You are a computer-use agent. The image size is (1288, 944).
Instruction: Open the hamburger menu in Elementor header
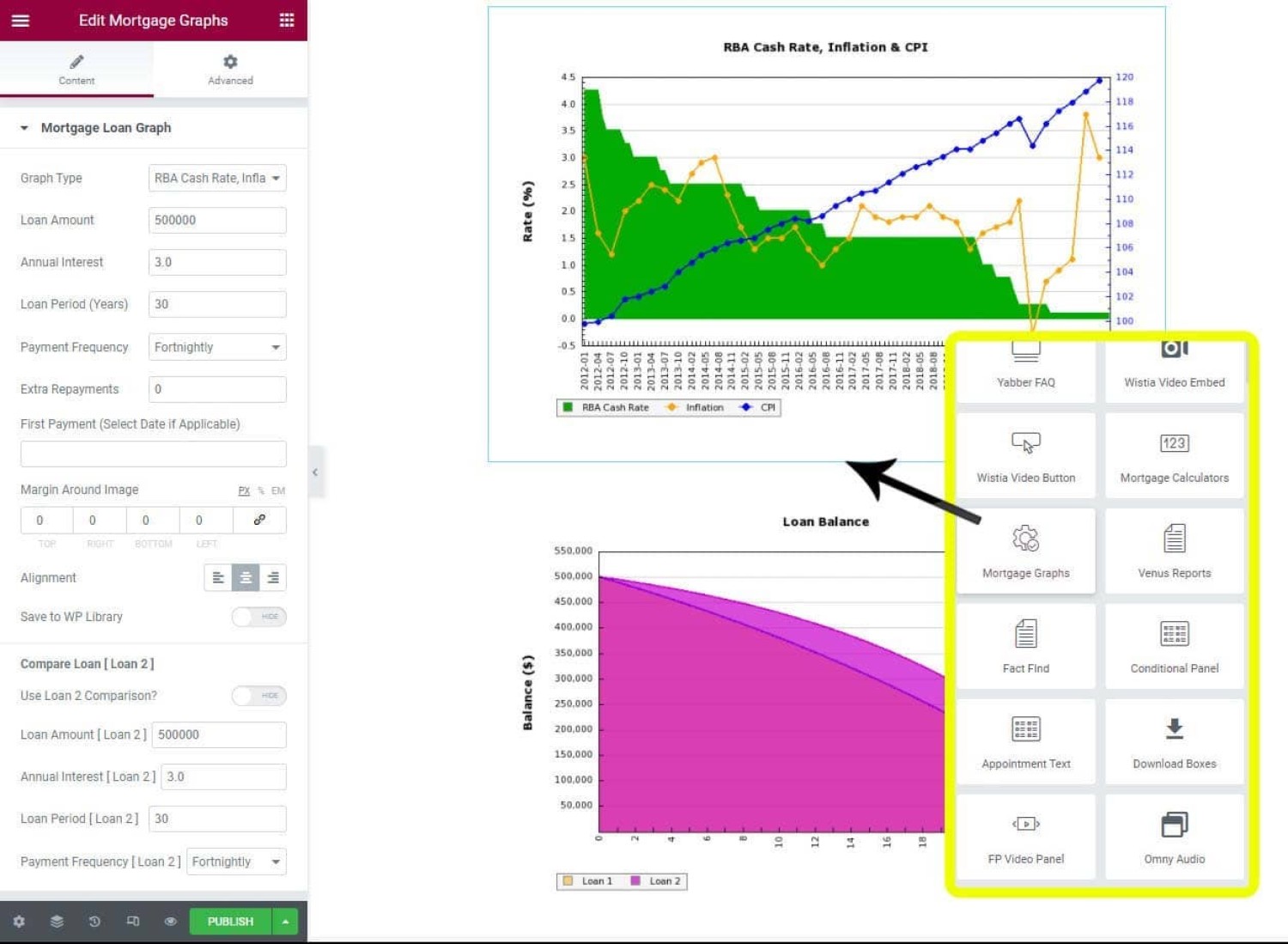20,21
